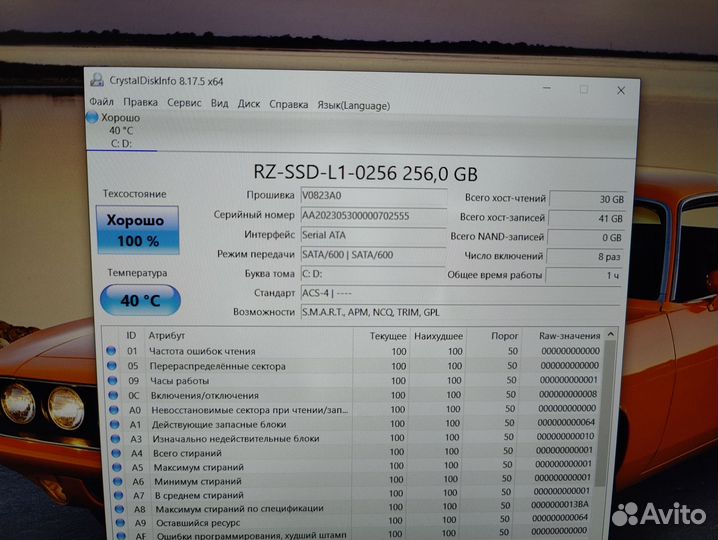Click status dot for Оставшийся ресурс

[120, 523]
